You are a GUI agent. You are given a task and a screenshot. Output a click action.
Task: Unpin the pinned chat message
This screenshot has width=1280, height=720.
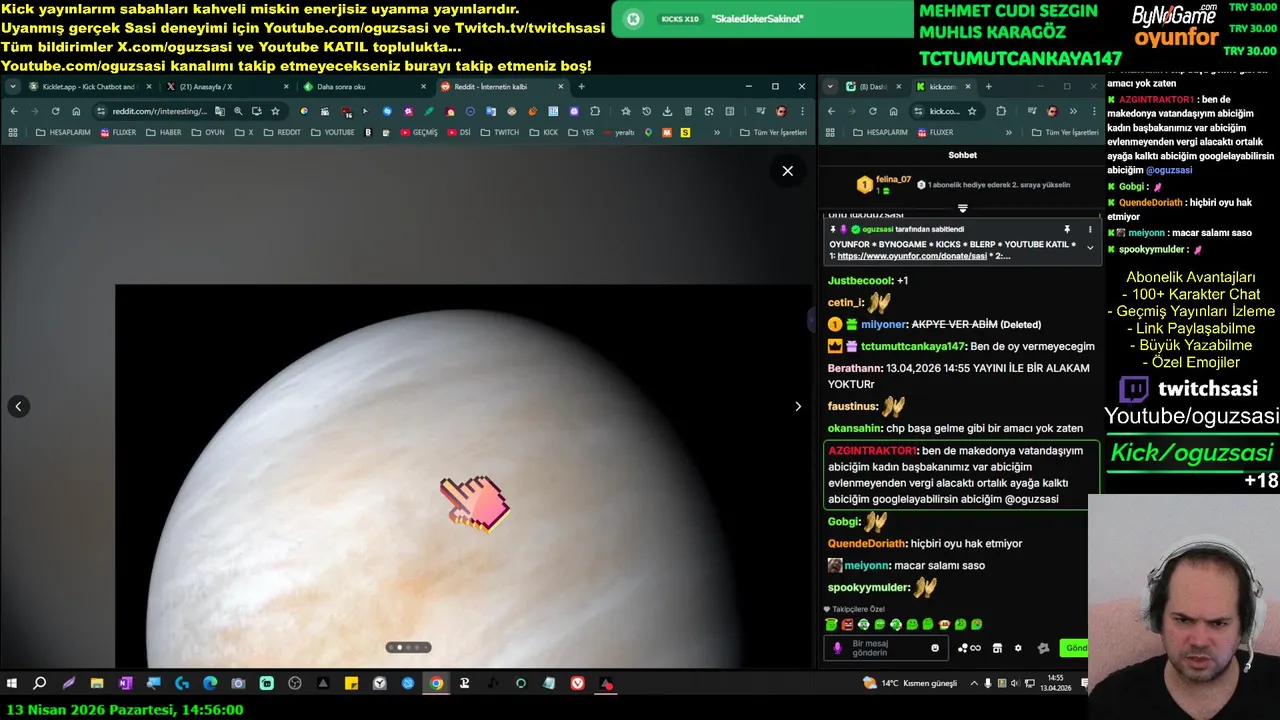[x=1067, y=229]
